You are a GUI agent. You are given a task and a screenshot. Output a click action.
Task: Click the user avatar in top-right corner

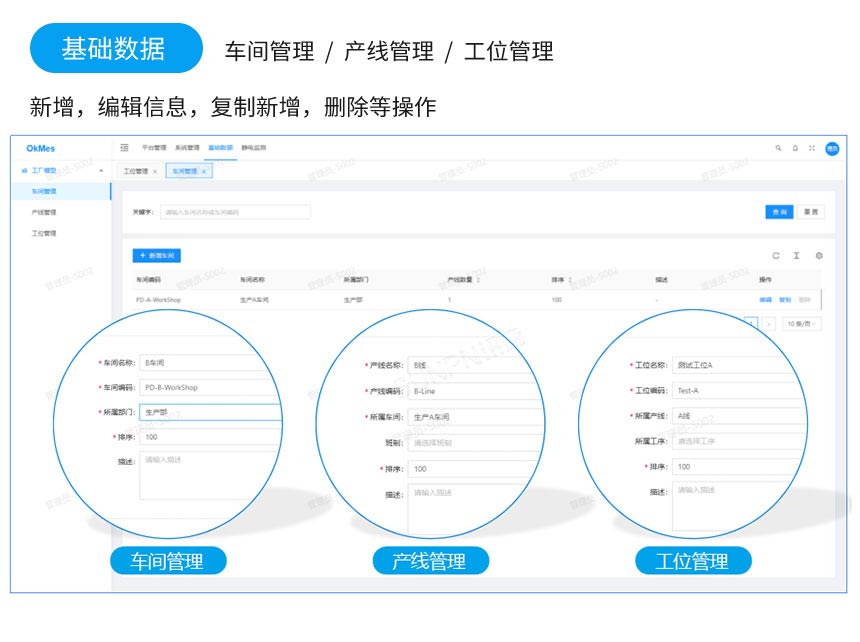pyautogui.click(x=833, y=148)
